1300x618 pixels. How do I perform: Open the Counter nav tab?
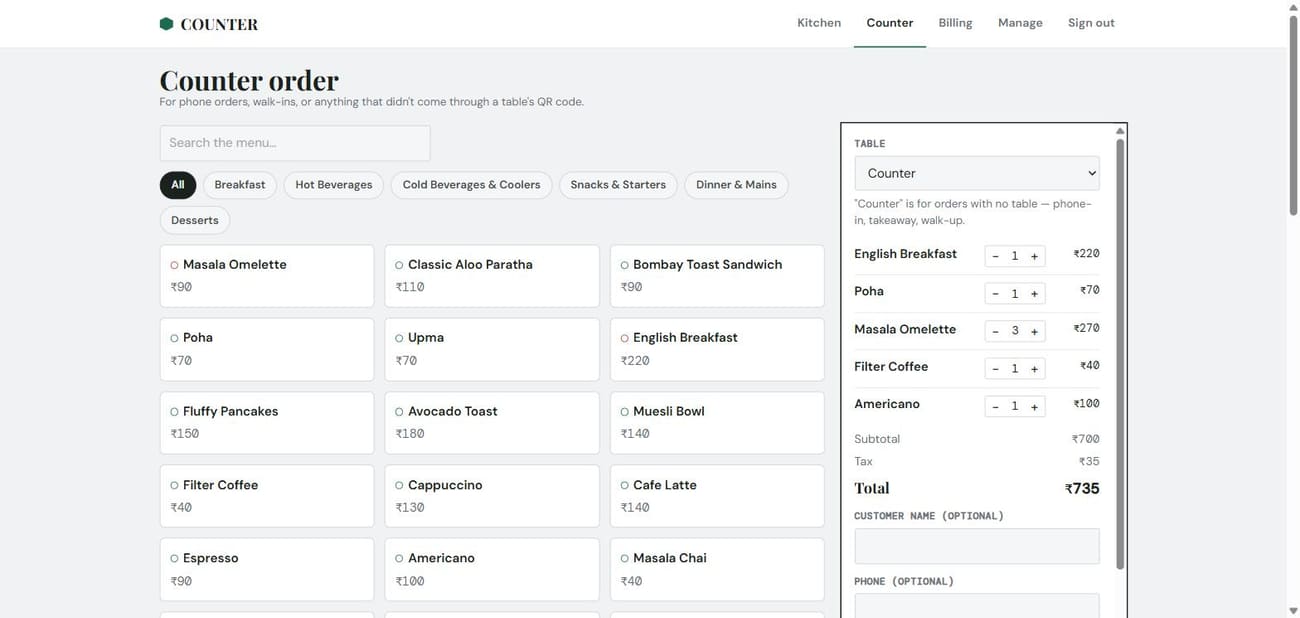889,23
